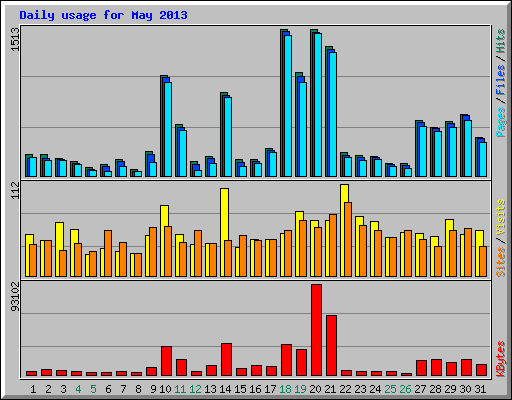Click day label 13 on the axis
The width and height of the screenshot is (512, 400).
210,389
